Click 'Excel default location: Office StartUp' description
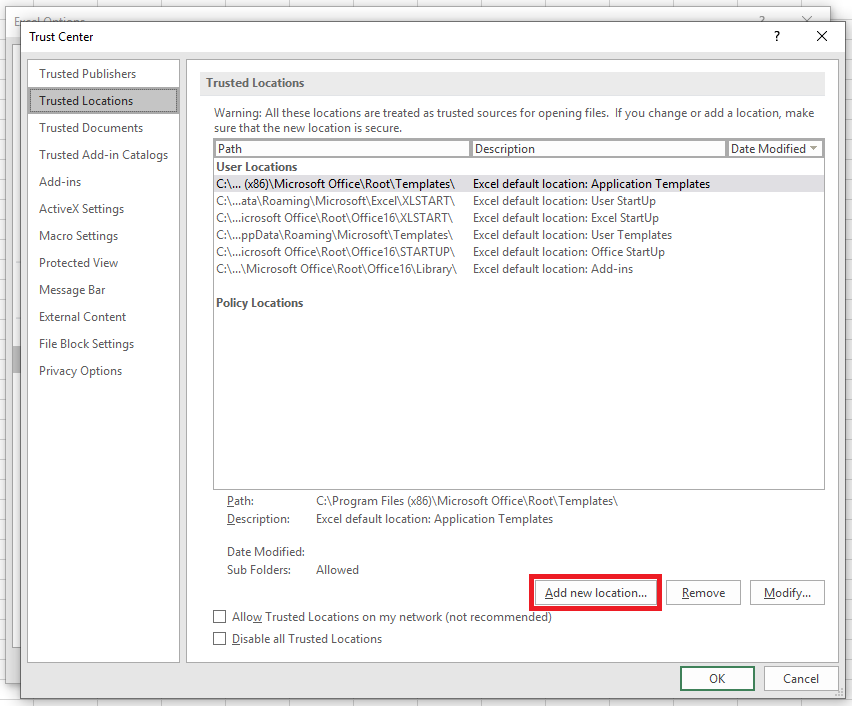852x706 pixels. click(x=568, y=252)
